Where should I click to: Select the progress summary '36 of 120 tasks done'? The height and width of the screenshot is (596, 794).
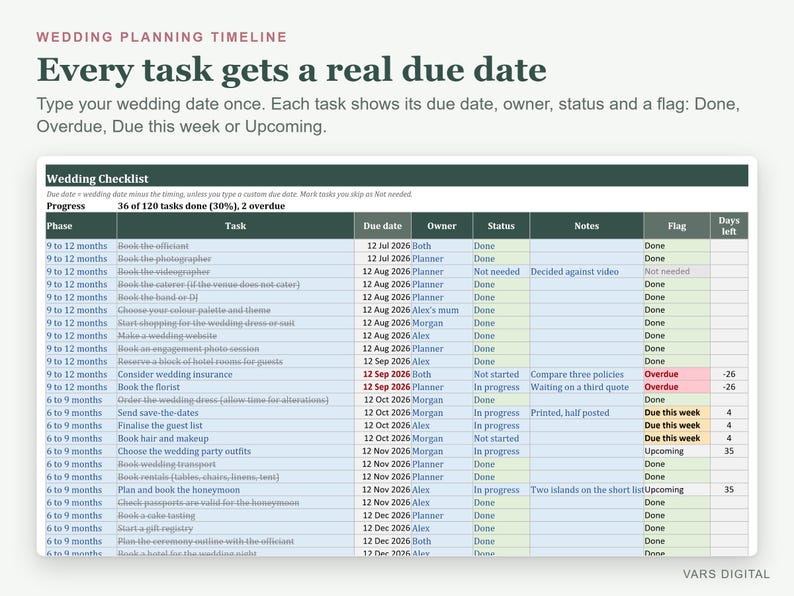pyautogui.click(x=201, y=206)
